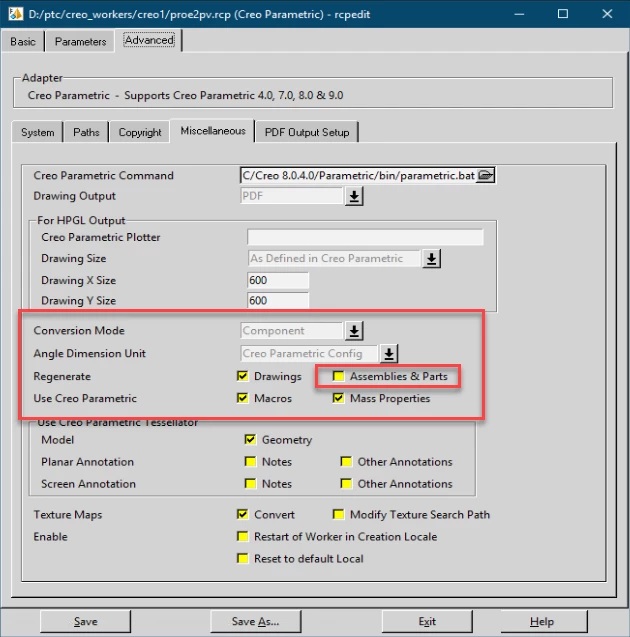Viewport: 630px width, 637px height.
Task: Select the Advanced tab
Action: (x=149, y=40)
